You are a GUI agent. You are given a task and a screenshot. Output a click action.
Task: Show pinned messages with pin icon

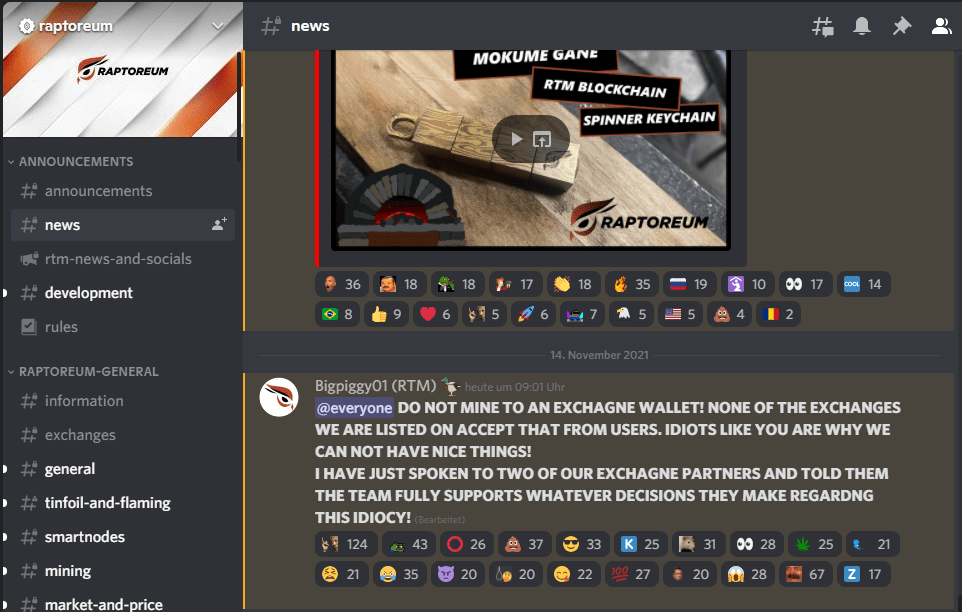click(902, 26)
